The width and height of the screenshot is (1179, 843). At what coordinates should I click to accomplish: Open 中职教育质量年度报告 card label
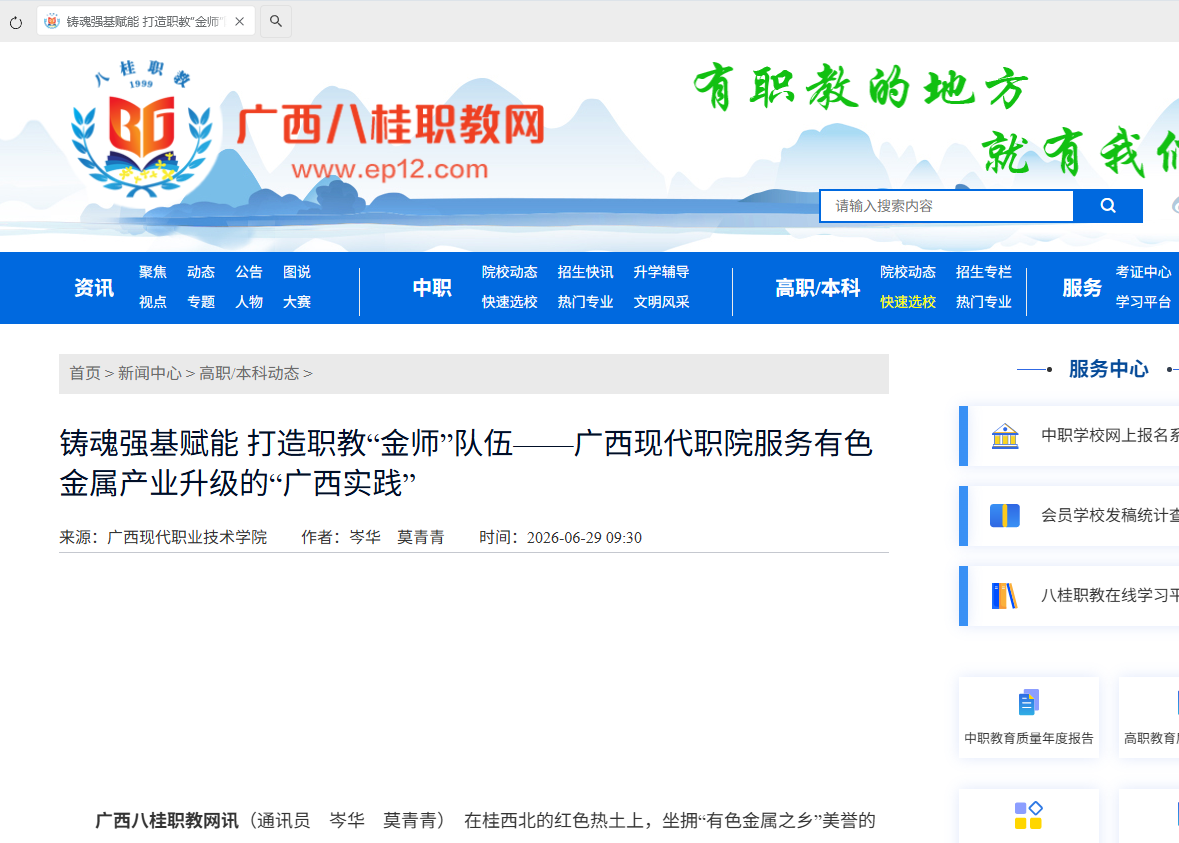(x=1029, y=738)
